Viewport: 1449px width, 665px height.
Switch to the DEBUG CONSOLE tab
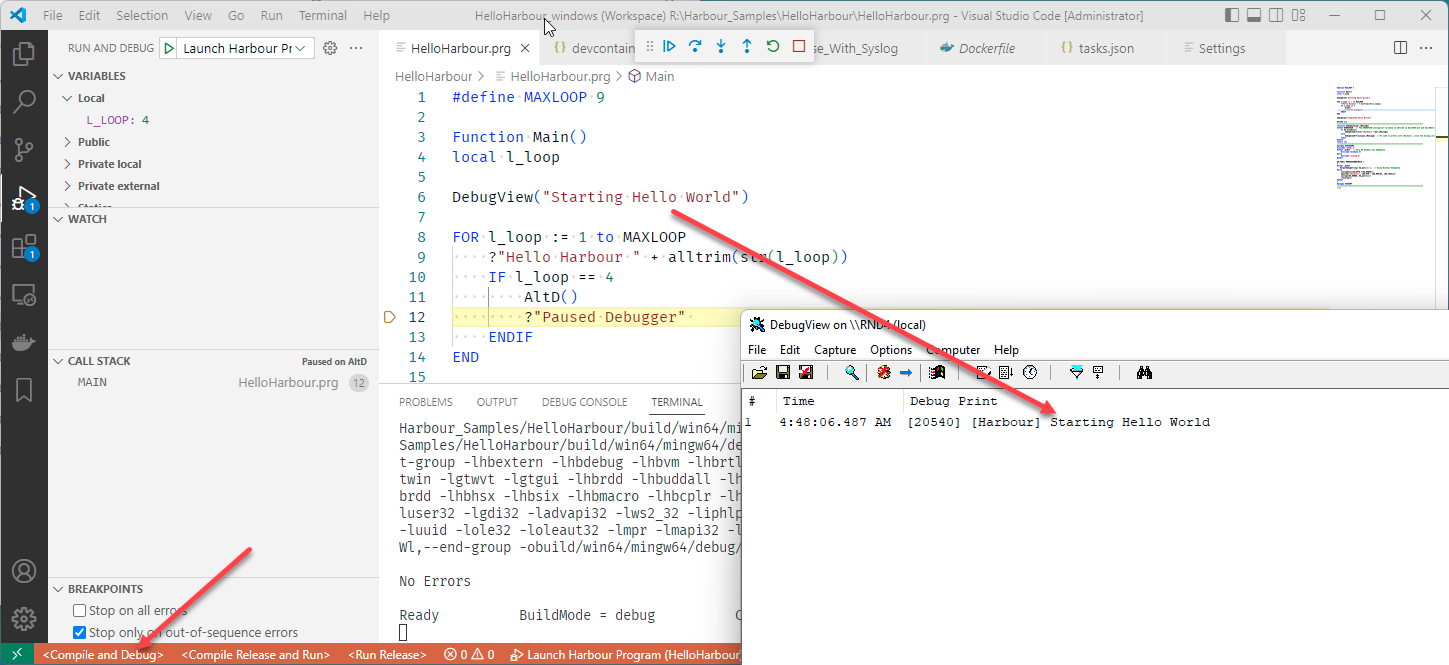click(x=583, y=402)
